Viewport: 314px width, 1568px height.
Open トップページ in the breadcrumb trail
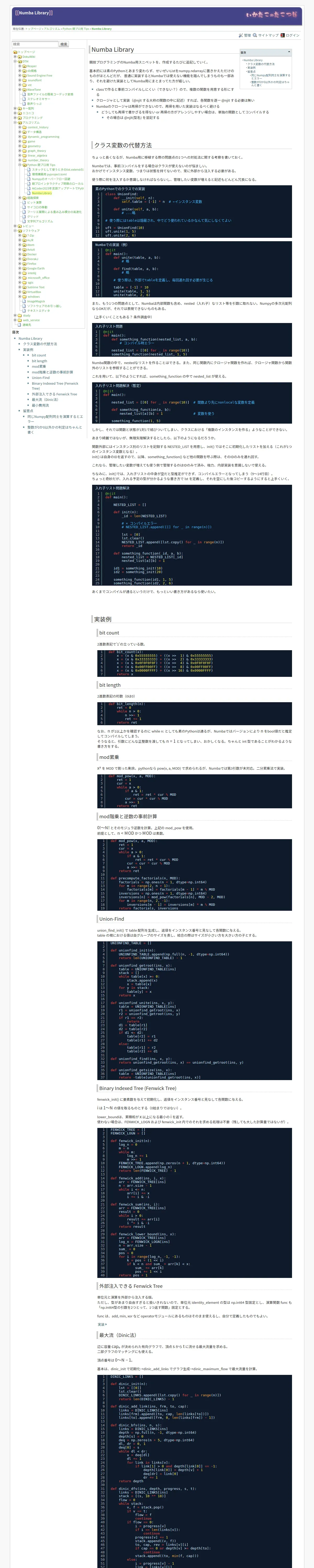33,28
